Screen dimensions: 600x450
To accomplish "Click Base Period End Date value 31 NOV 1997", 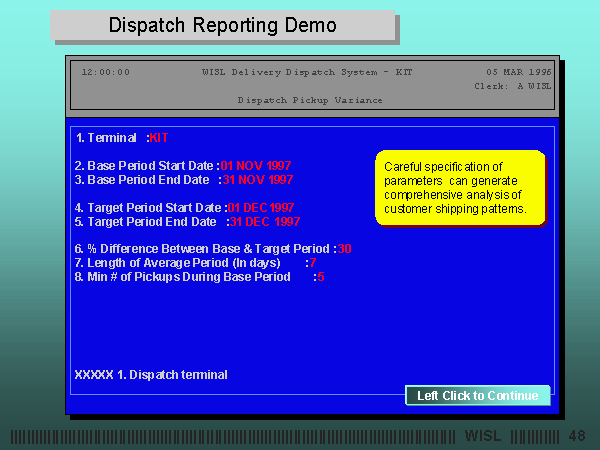I will pyautogui.click(x=258, y=180).
